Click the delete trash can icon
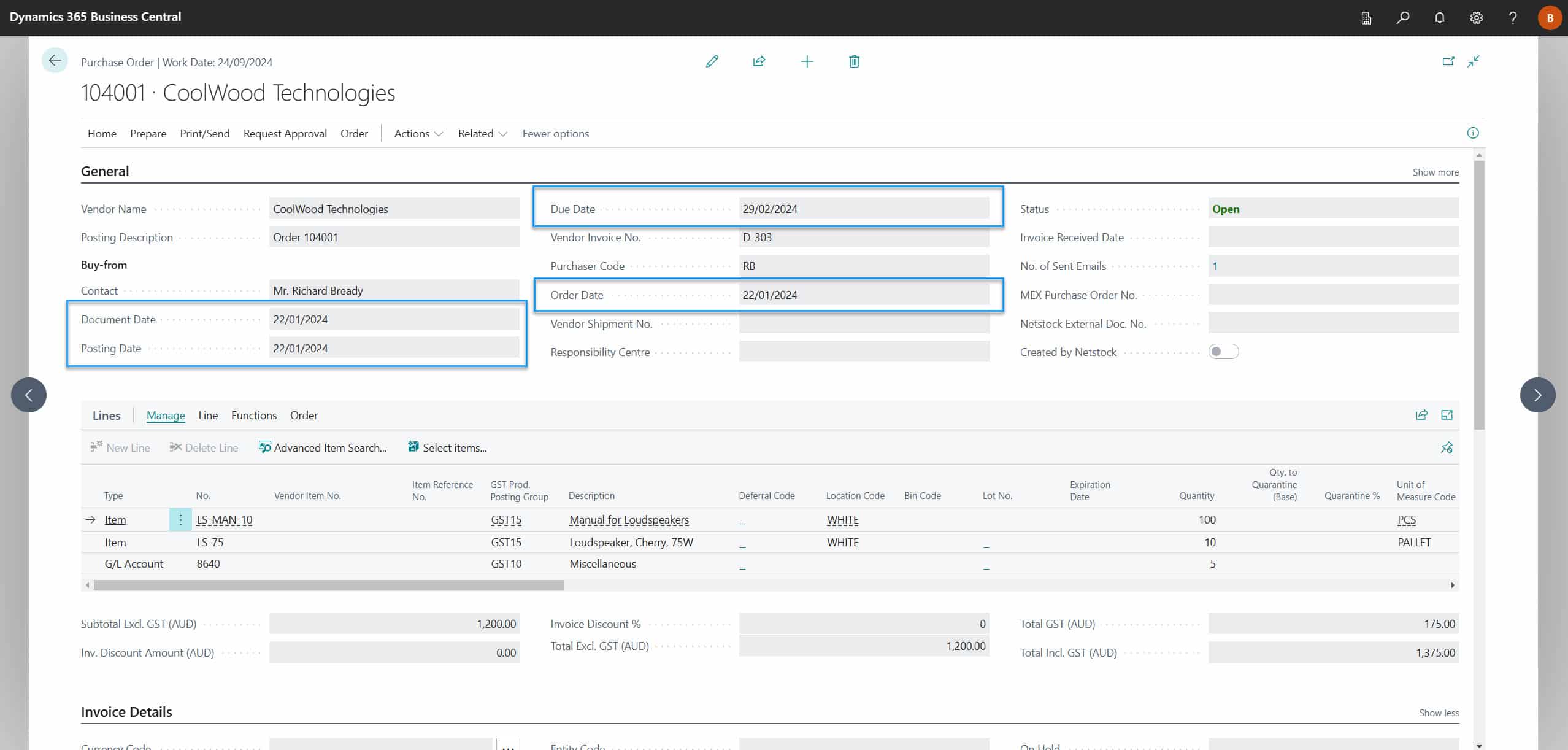 (854, 61)
